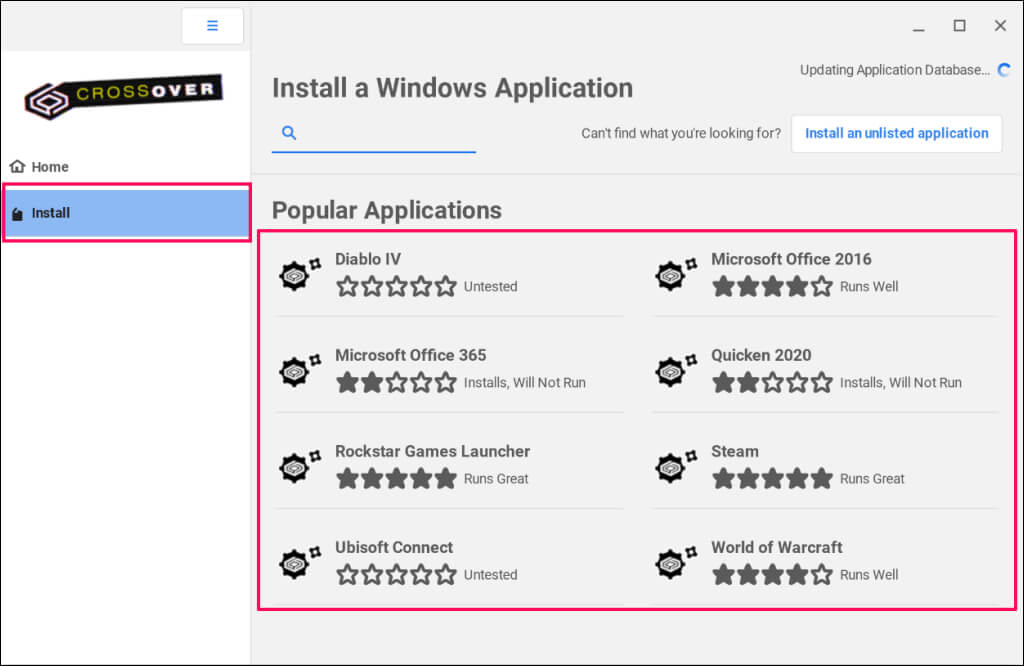The image size is (1024, 666).
Task: Maximize the CrossOver window
Action: coord(959,26)
